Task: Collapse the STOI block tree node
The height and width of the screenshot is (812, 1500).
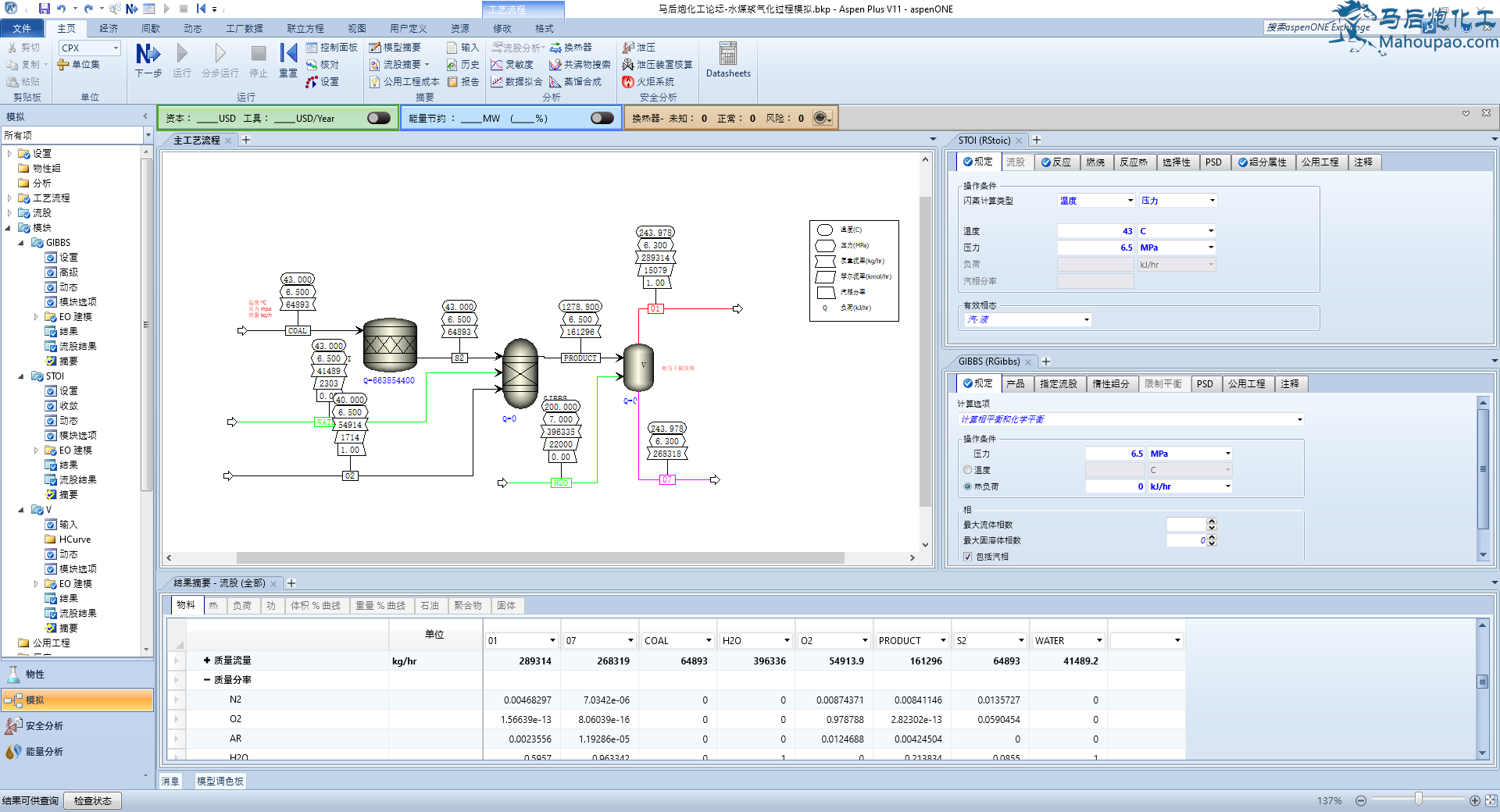Action: [x=21, y=376]
